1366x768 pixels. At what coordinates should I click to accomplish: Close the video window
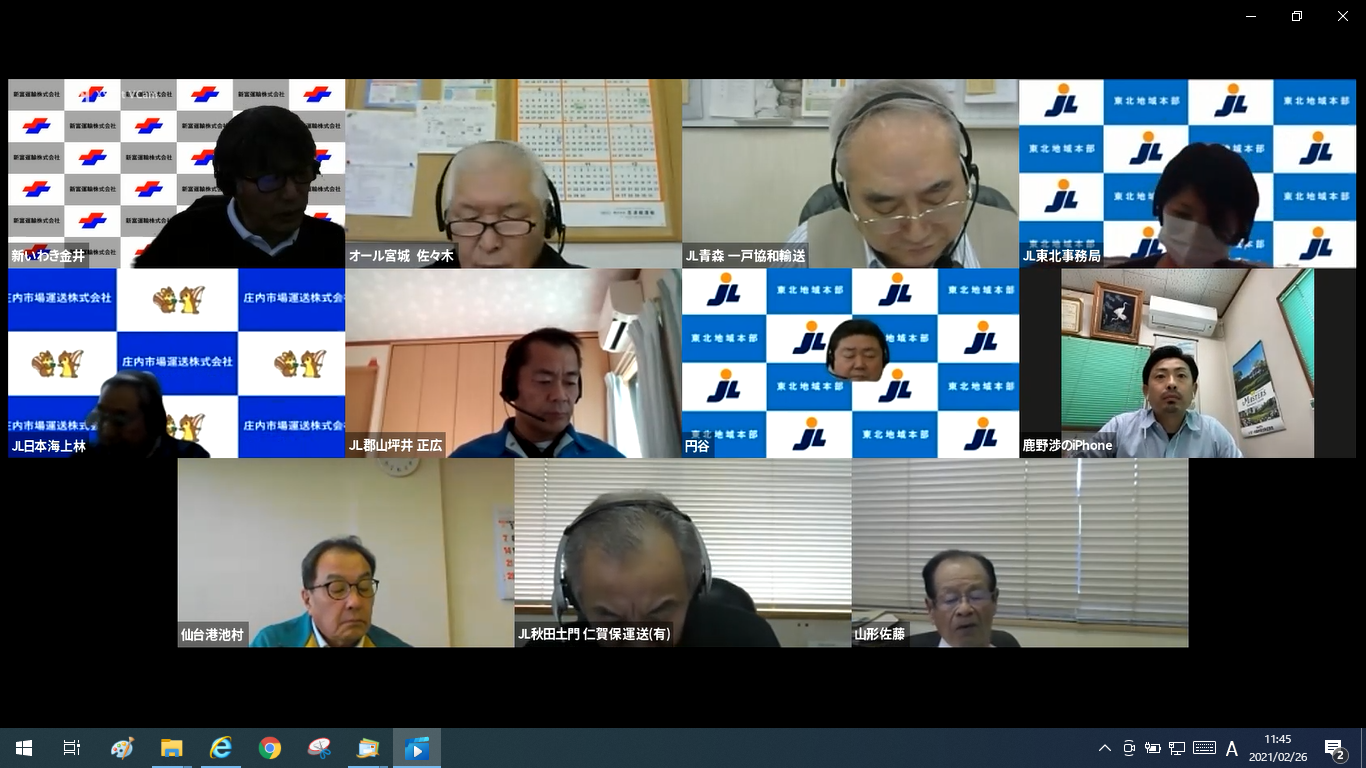click(1343, 16)
